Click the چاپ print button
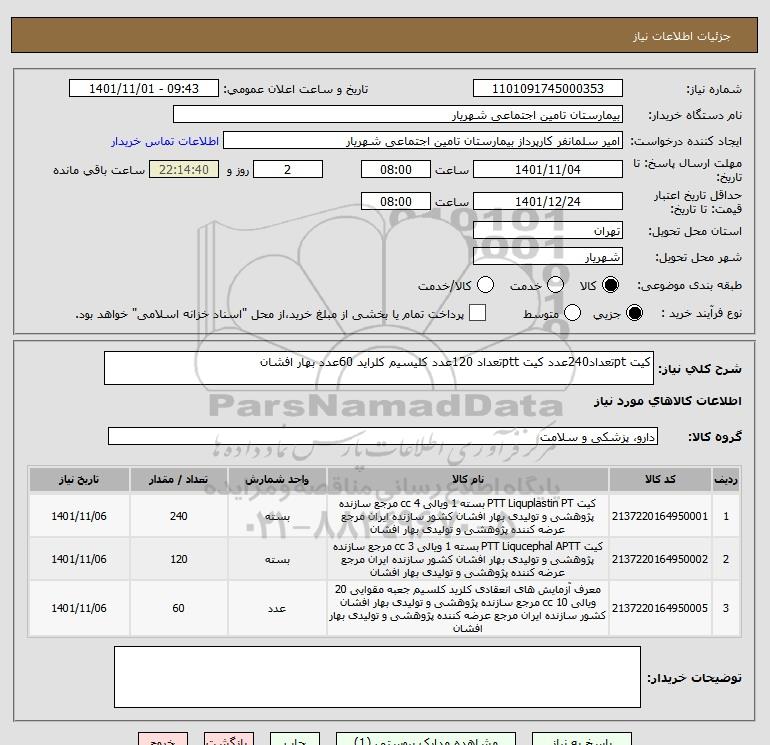Screen dimensions: 770x745 click(295, 740)
